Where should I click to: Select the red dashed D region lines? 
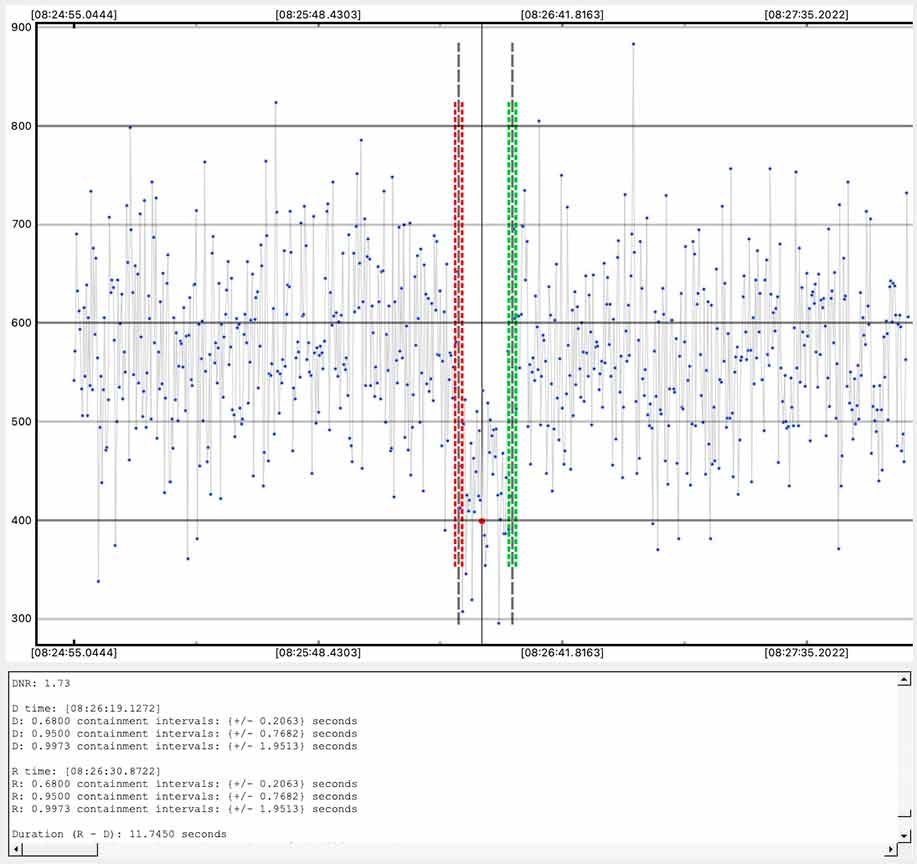[458, 334]
